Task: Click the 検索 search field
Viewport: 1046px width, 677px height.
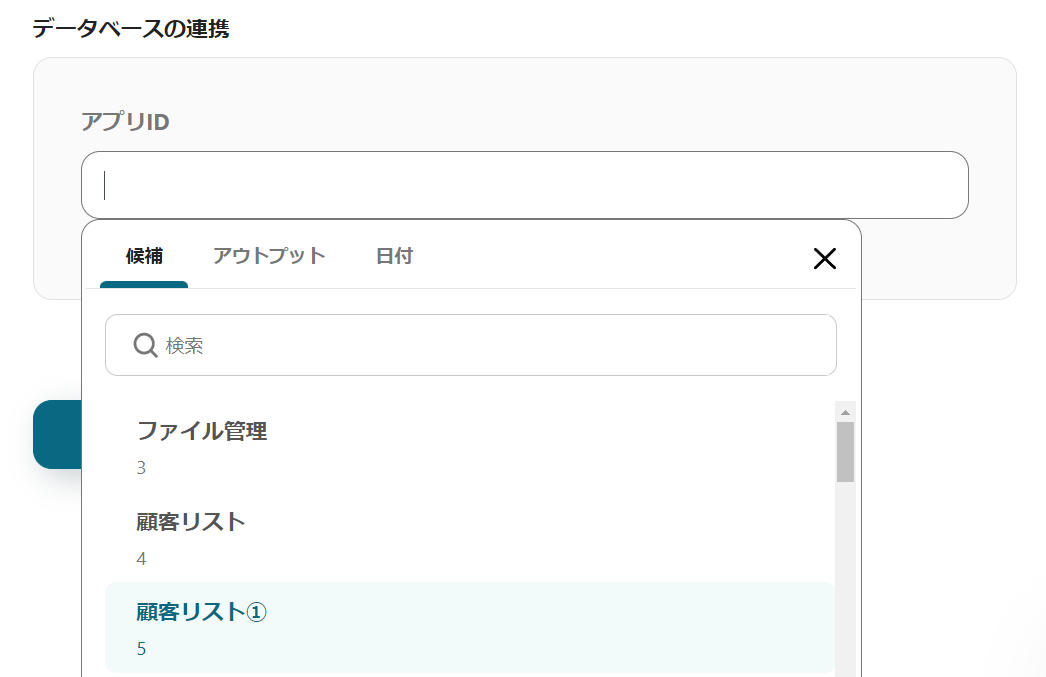Action: pos(490,346)
